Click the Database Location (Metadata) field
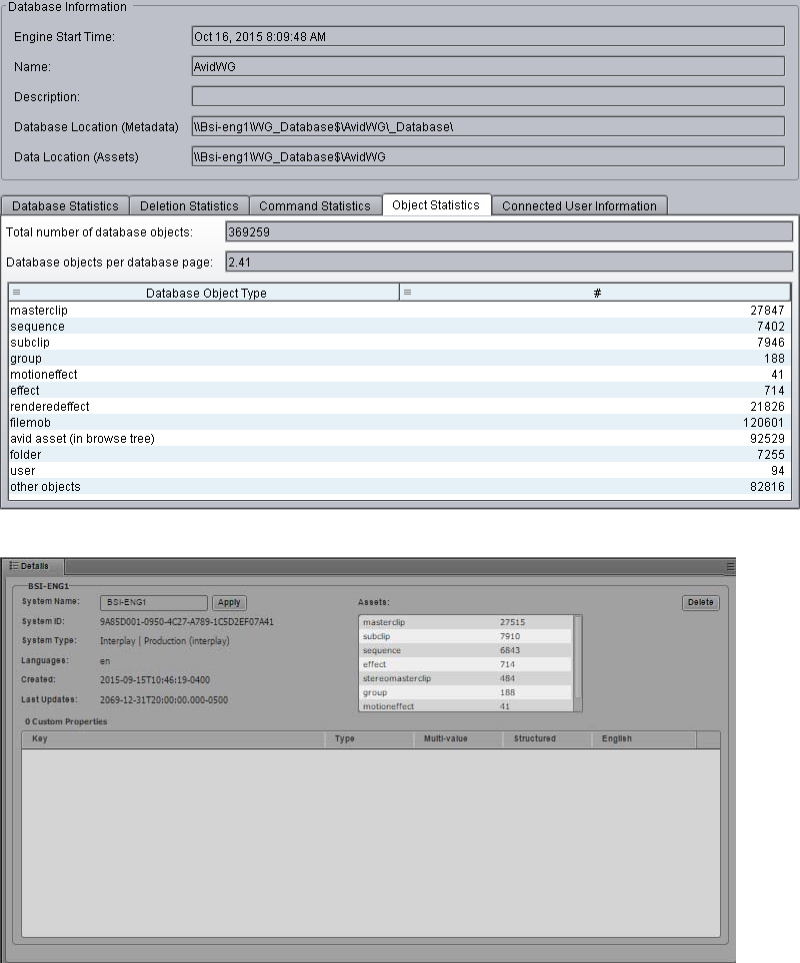The height and width of the screenshot is (963, 800). point(488,126)
